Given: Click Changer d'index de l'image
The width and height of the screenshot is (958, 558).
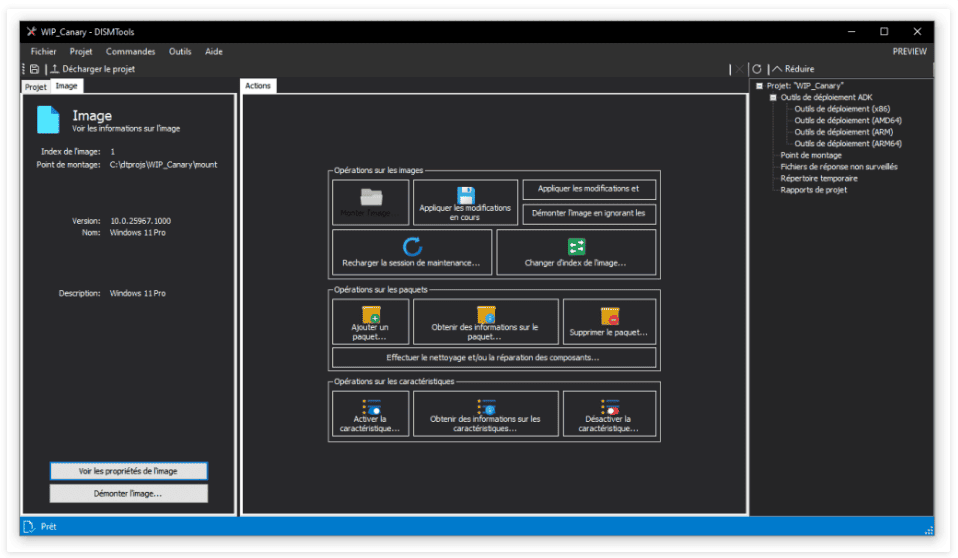Looking at the screenshot, I should [576, 252].
